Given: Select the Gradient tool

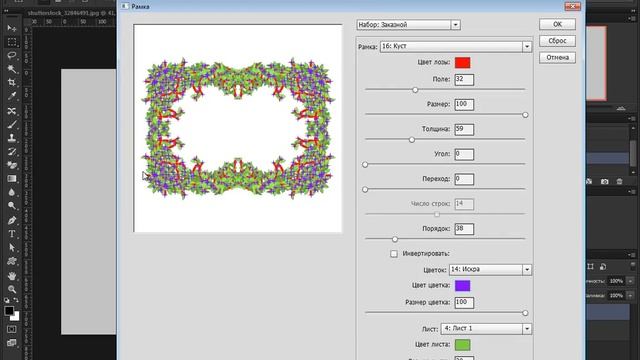Looking at the screenshot, I should (x=12, y=179).
